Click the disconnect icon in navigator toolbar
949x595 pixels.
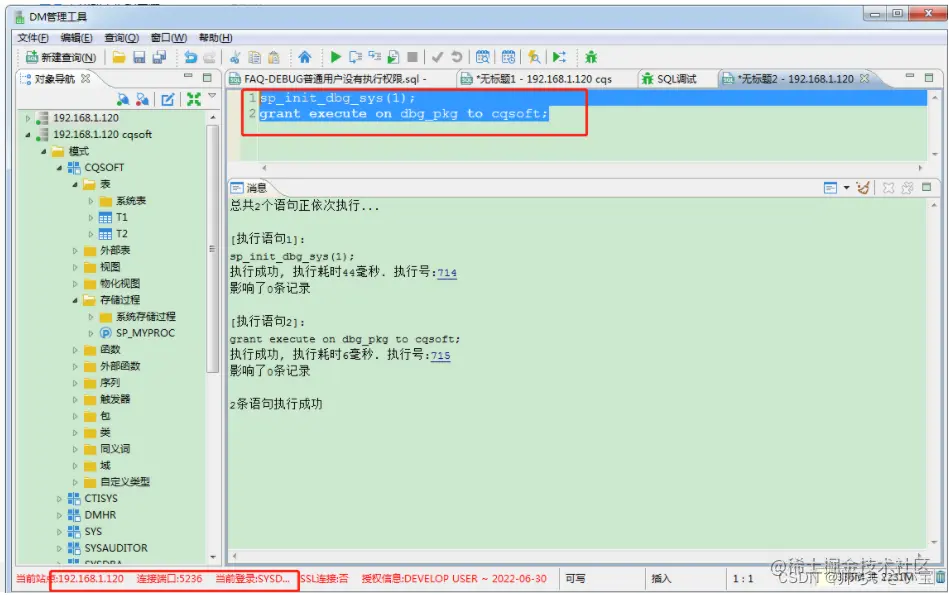(x=143, y=99)
